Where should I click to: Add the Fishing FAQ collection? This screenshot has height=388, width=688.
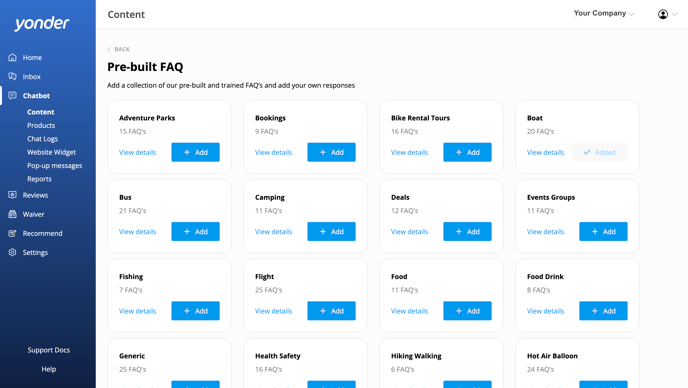195,311
